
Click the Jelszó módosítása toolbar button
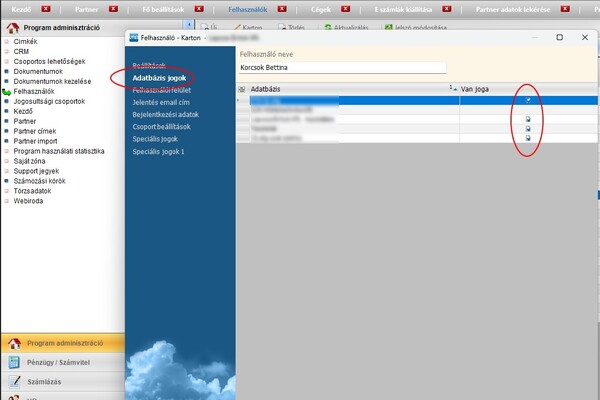[416, 27]
